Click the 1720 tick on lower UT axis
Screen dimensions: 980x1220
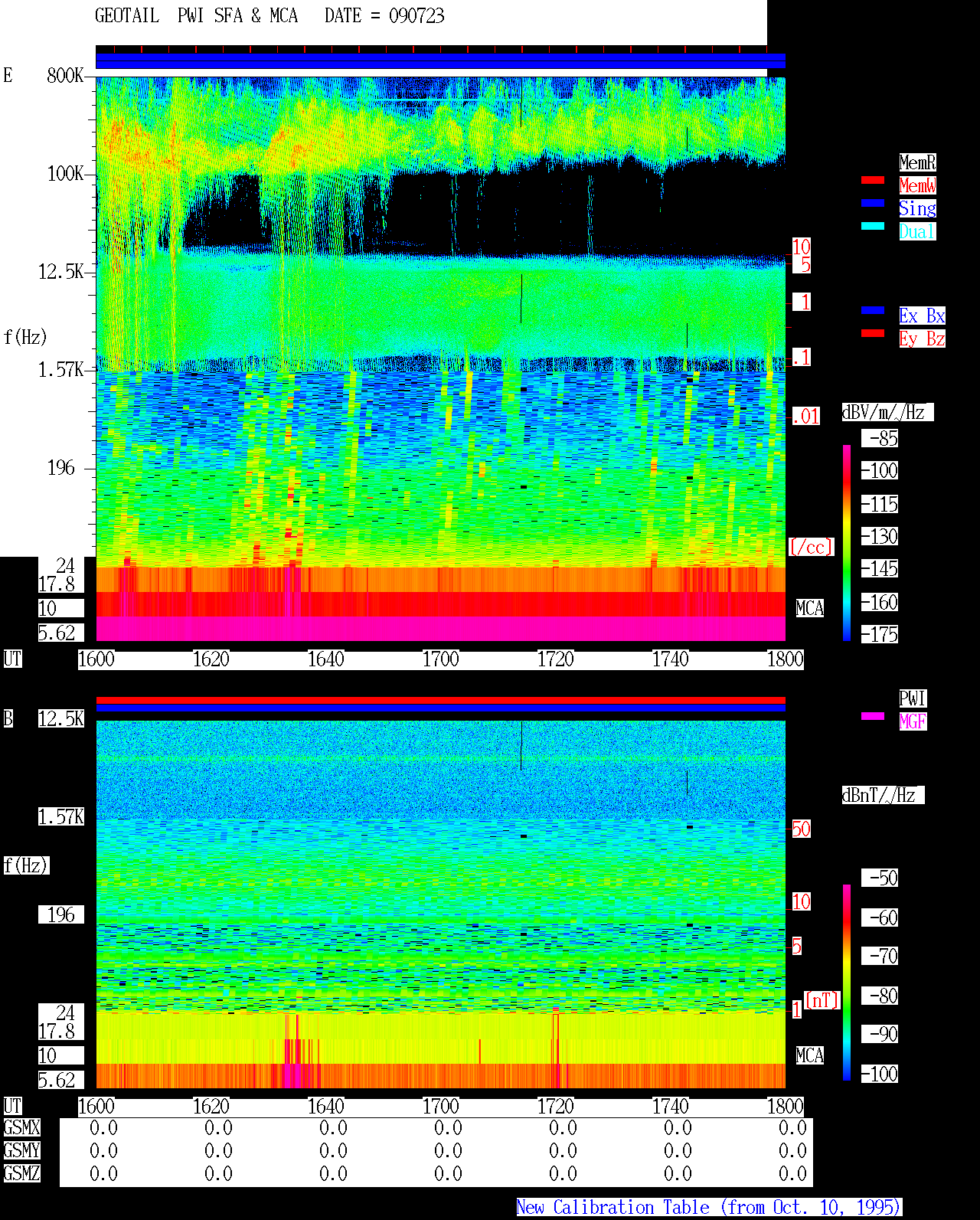pos(555,1106)
